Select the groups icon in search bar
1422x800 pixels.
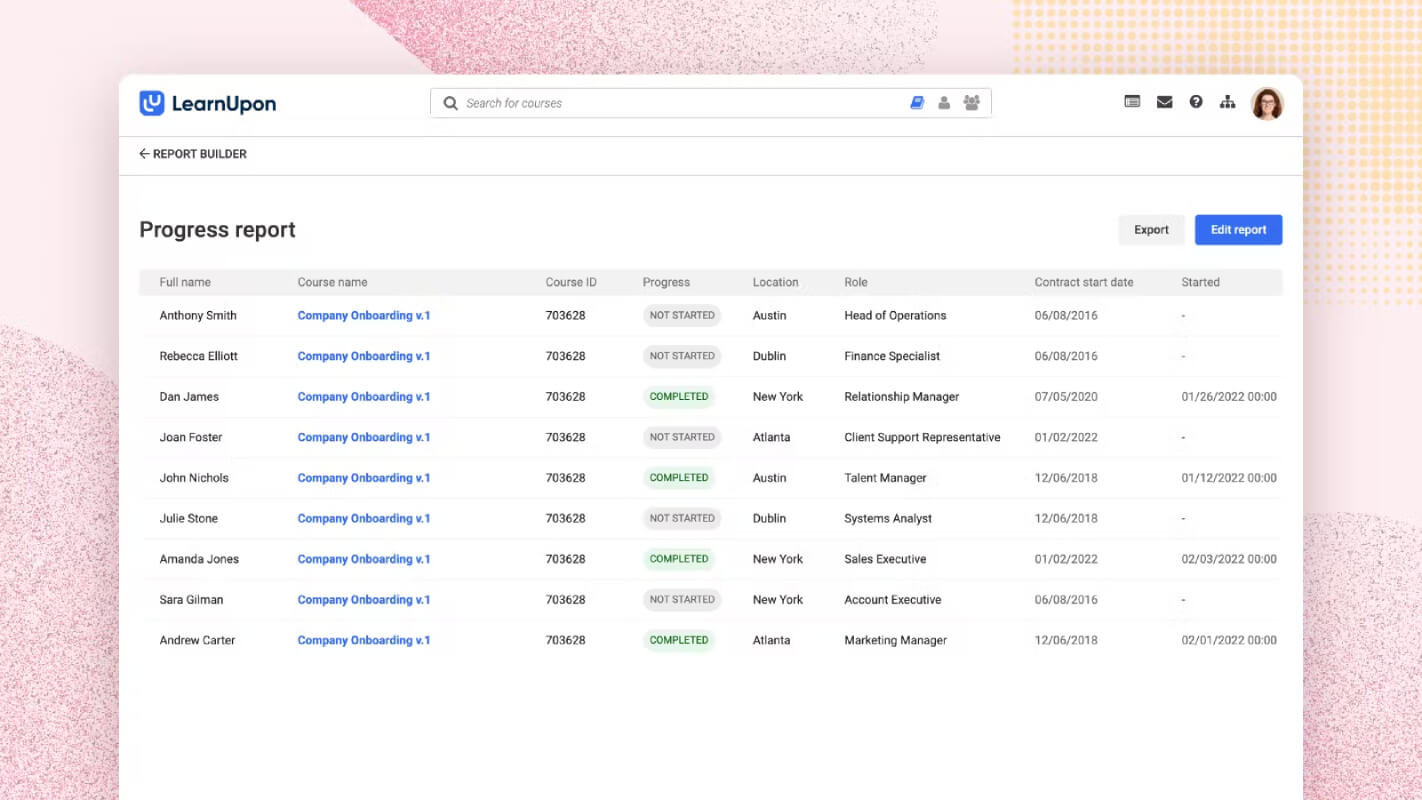click(x=971, y=103)
